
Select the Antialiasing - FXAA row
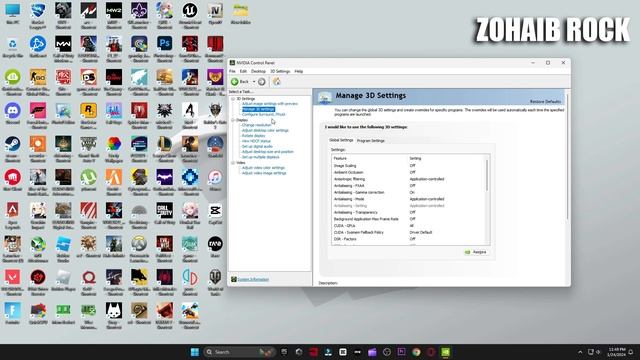tap(409, 186)
